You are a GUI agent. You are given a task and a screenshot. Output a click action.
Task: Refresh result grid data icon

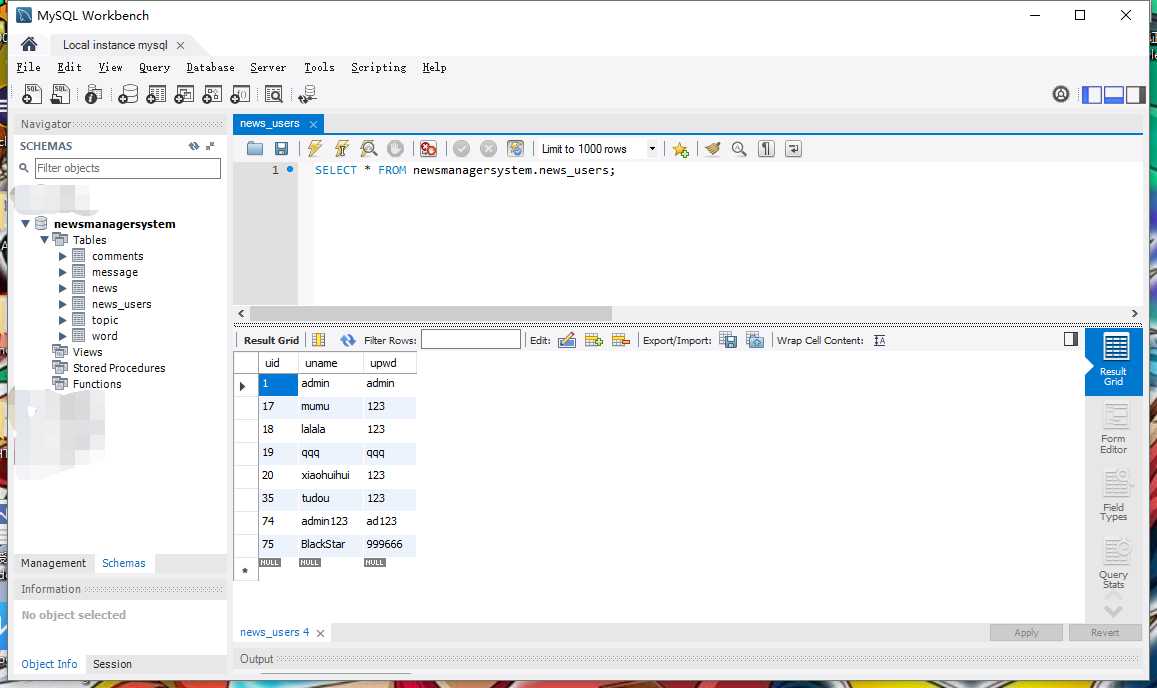click(x=348, y=340)
